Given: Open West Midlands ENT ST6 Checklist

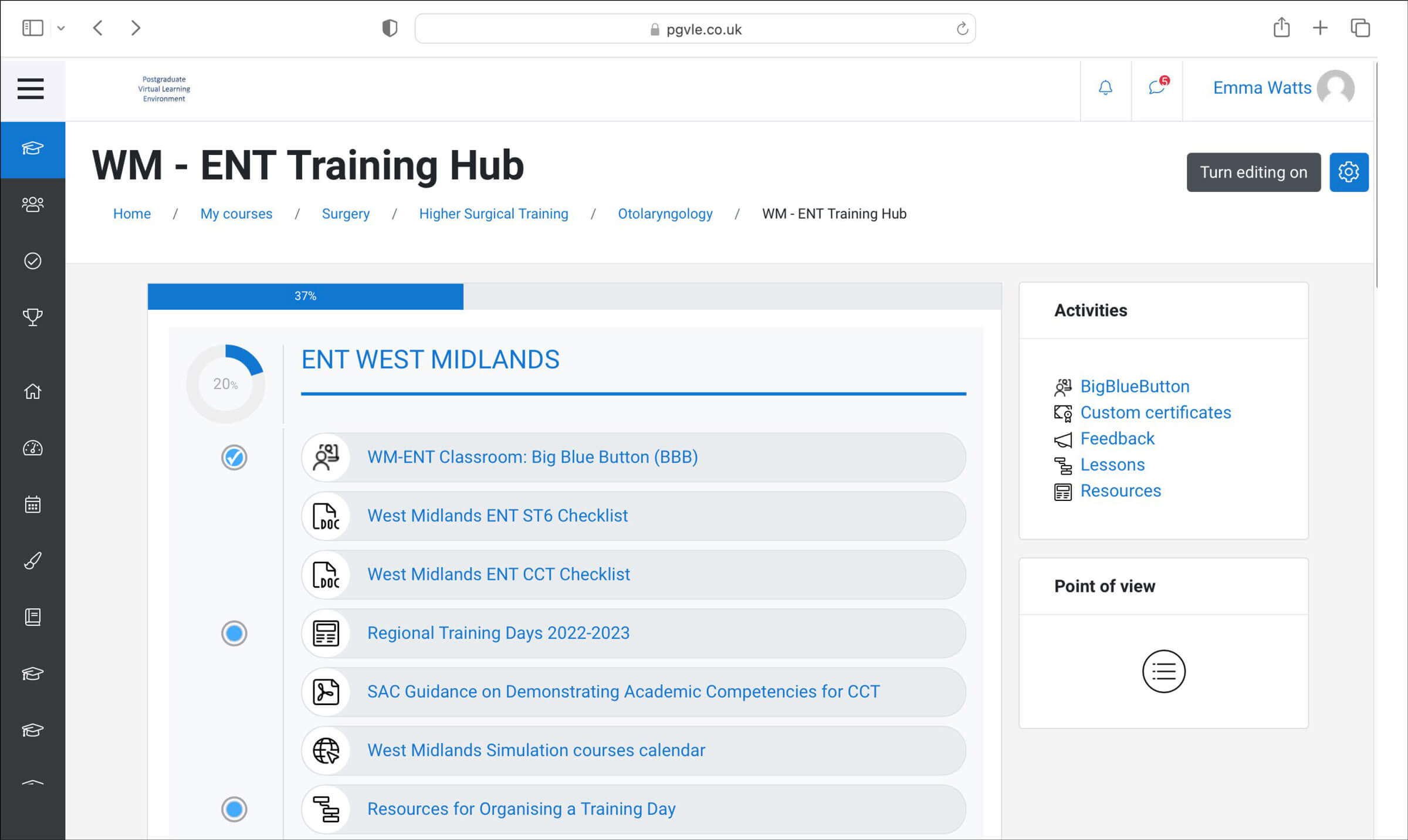Looking at the screenshot, I should coord(497,516).
